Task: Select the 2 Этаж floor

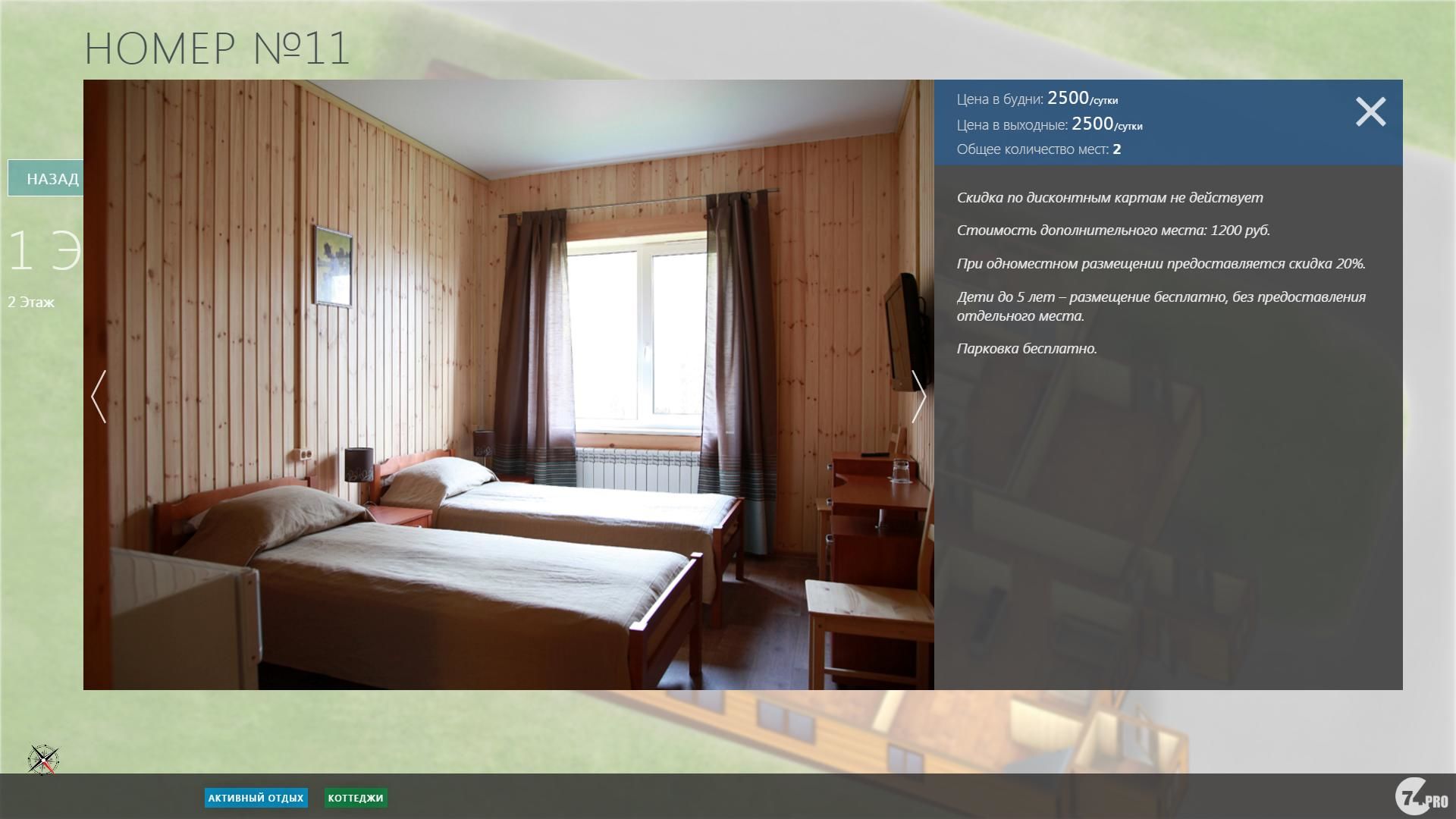Action: point(31,302)
